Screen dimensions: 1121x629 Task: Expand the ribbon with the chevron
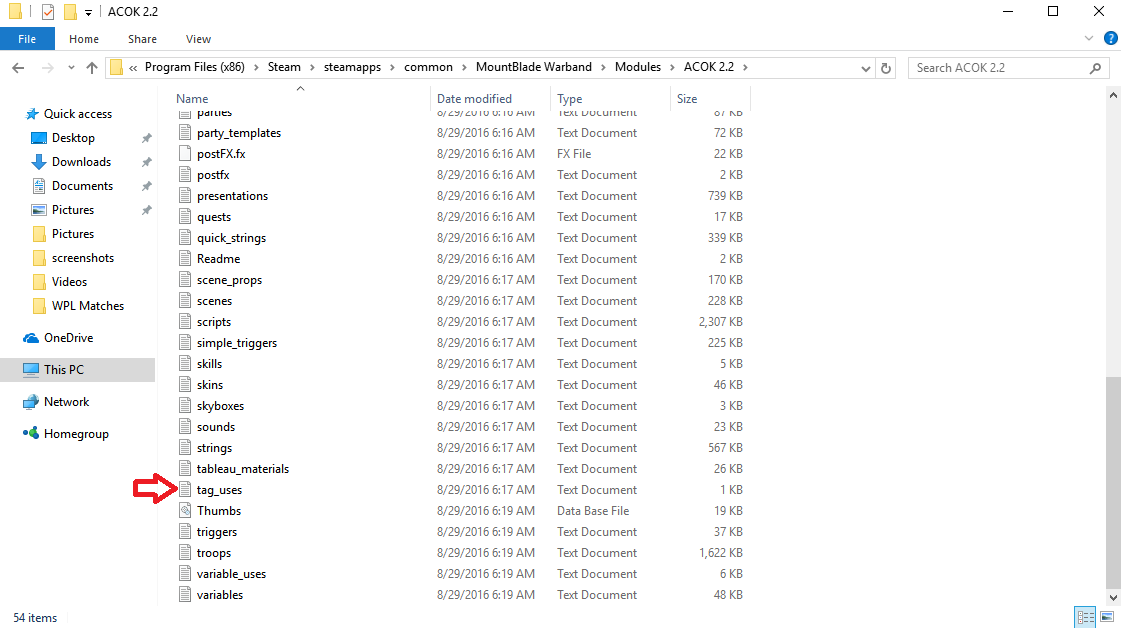(1089, 39)
